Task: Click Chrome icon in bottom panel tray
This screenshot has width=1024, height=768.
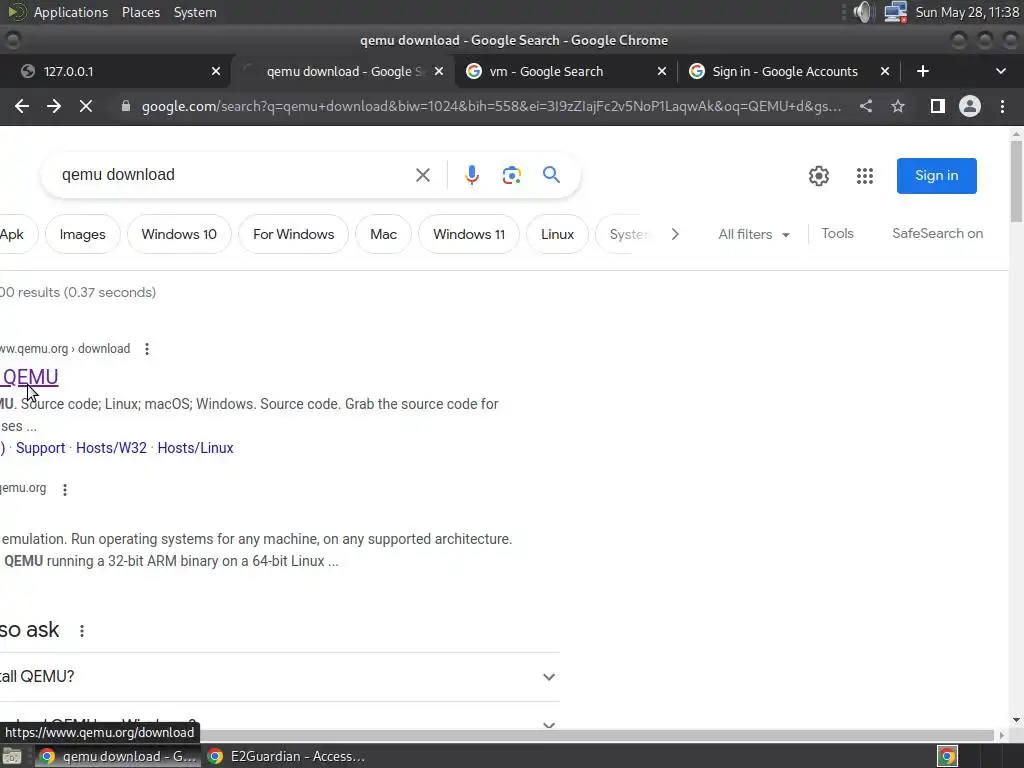Action: 948,756
